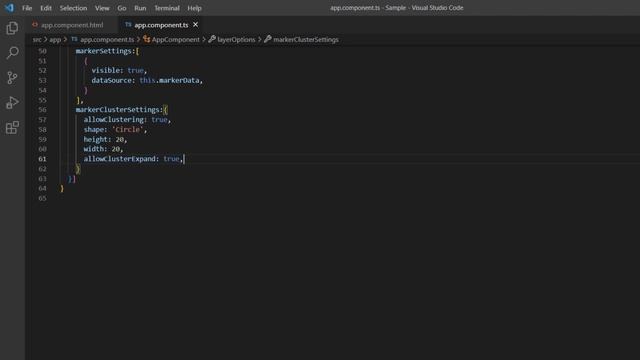This screenshot has height=360, width=640.
Task: Click line number 61 in gutter
Action: point(42,159)
